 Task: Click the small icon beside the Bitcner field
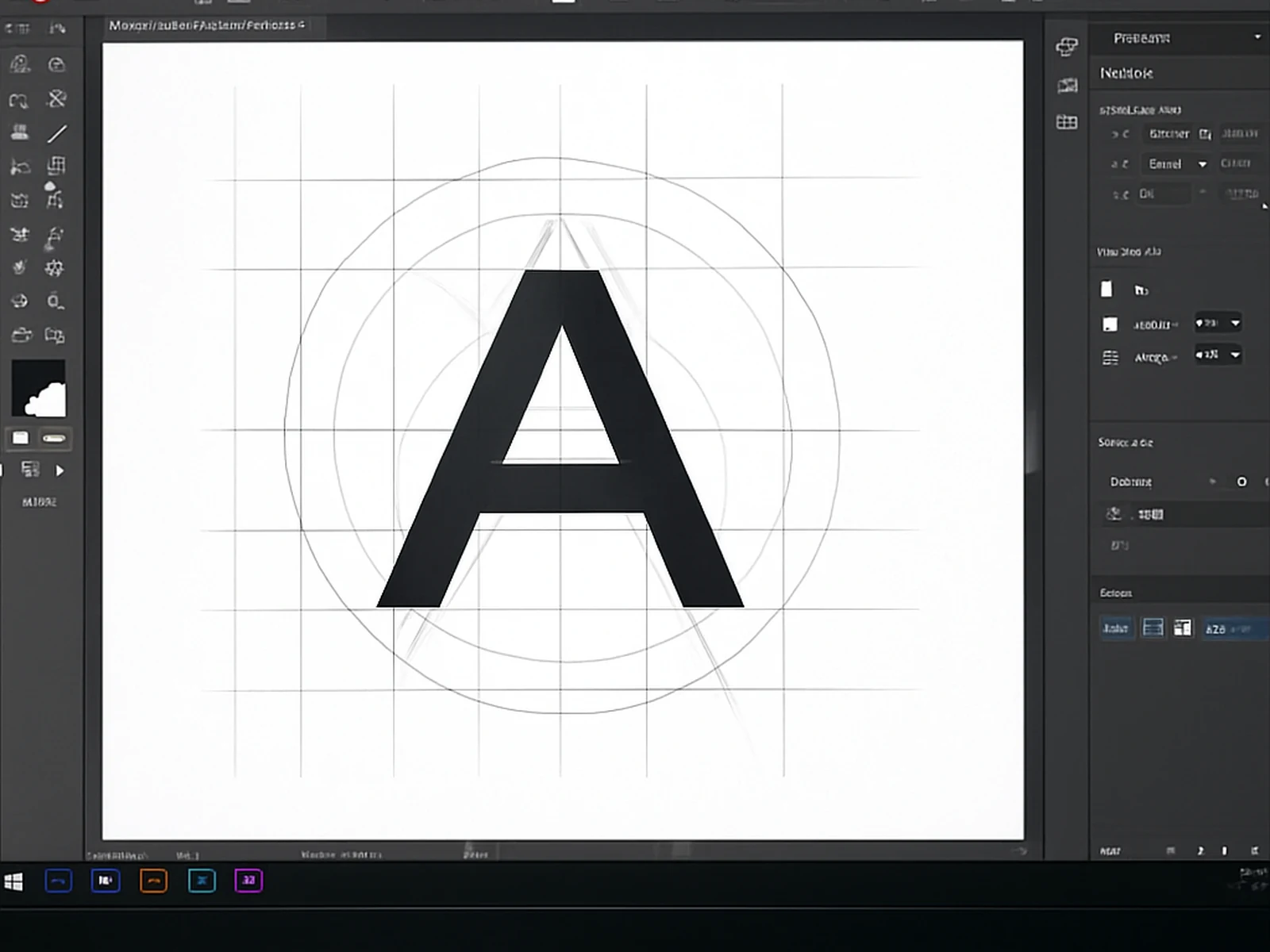click(x=1205, y=134)
